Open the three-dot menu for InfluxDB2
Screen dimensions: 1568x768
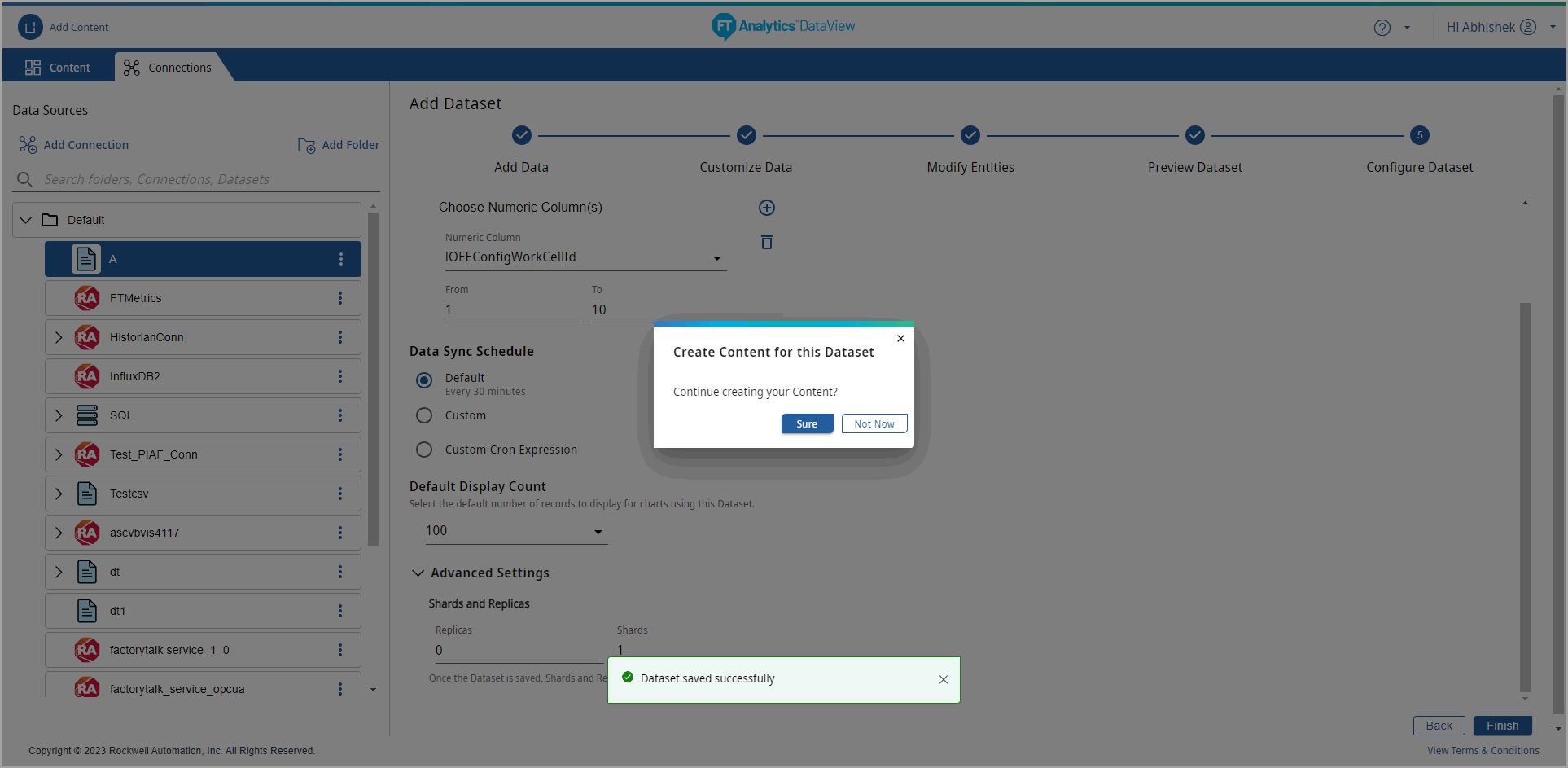(340, 376)
